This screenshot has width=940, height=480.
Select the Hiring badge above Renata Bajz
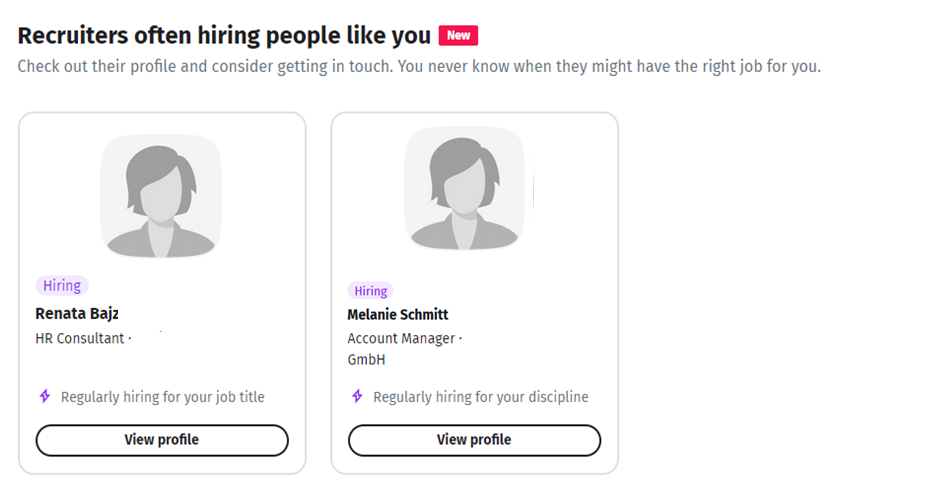[62, 286]
